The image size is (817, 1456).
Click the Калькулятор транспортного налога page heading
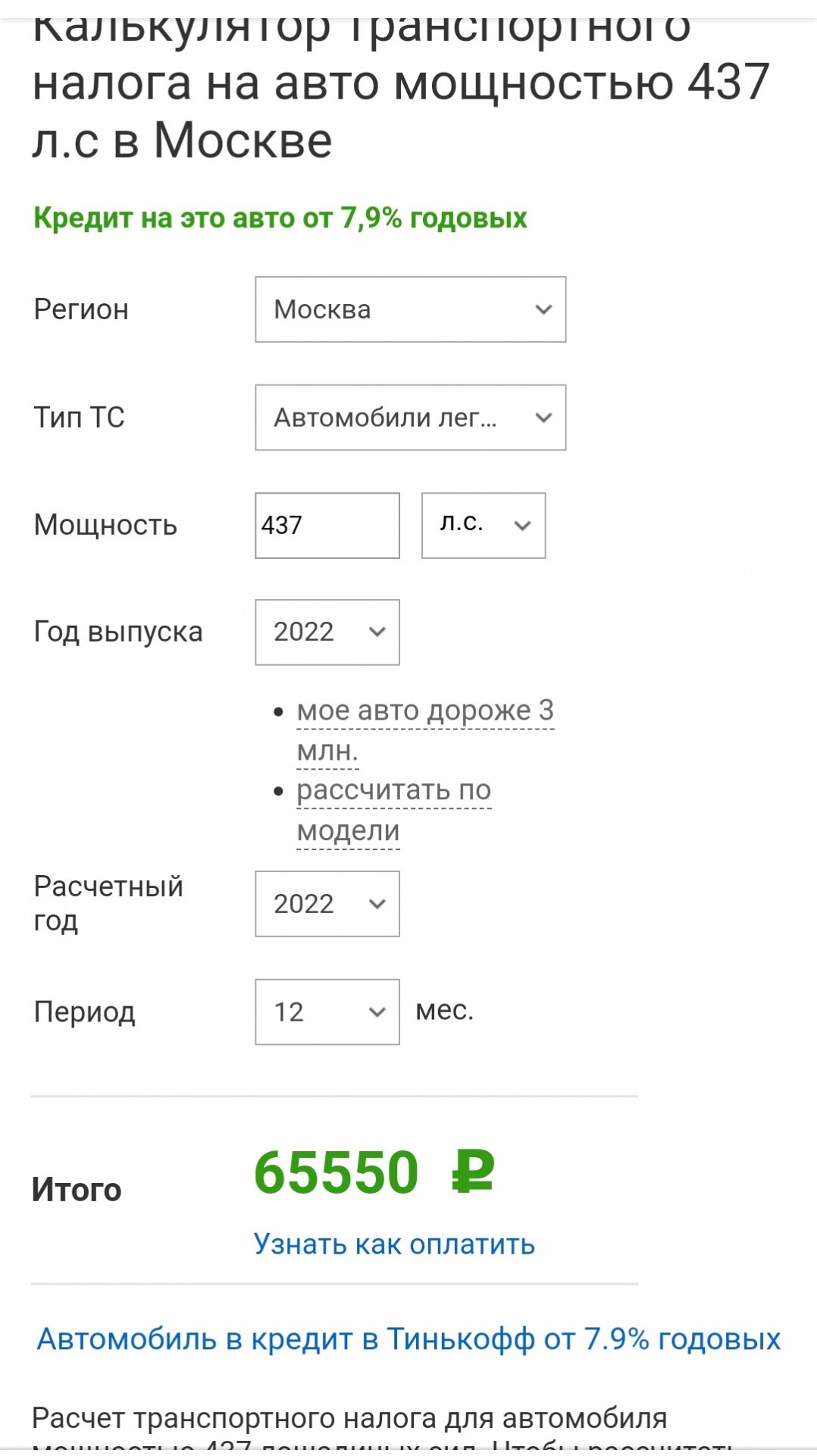coord(402,83)
